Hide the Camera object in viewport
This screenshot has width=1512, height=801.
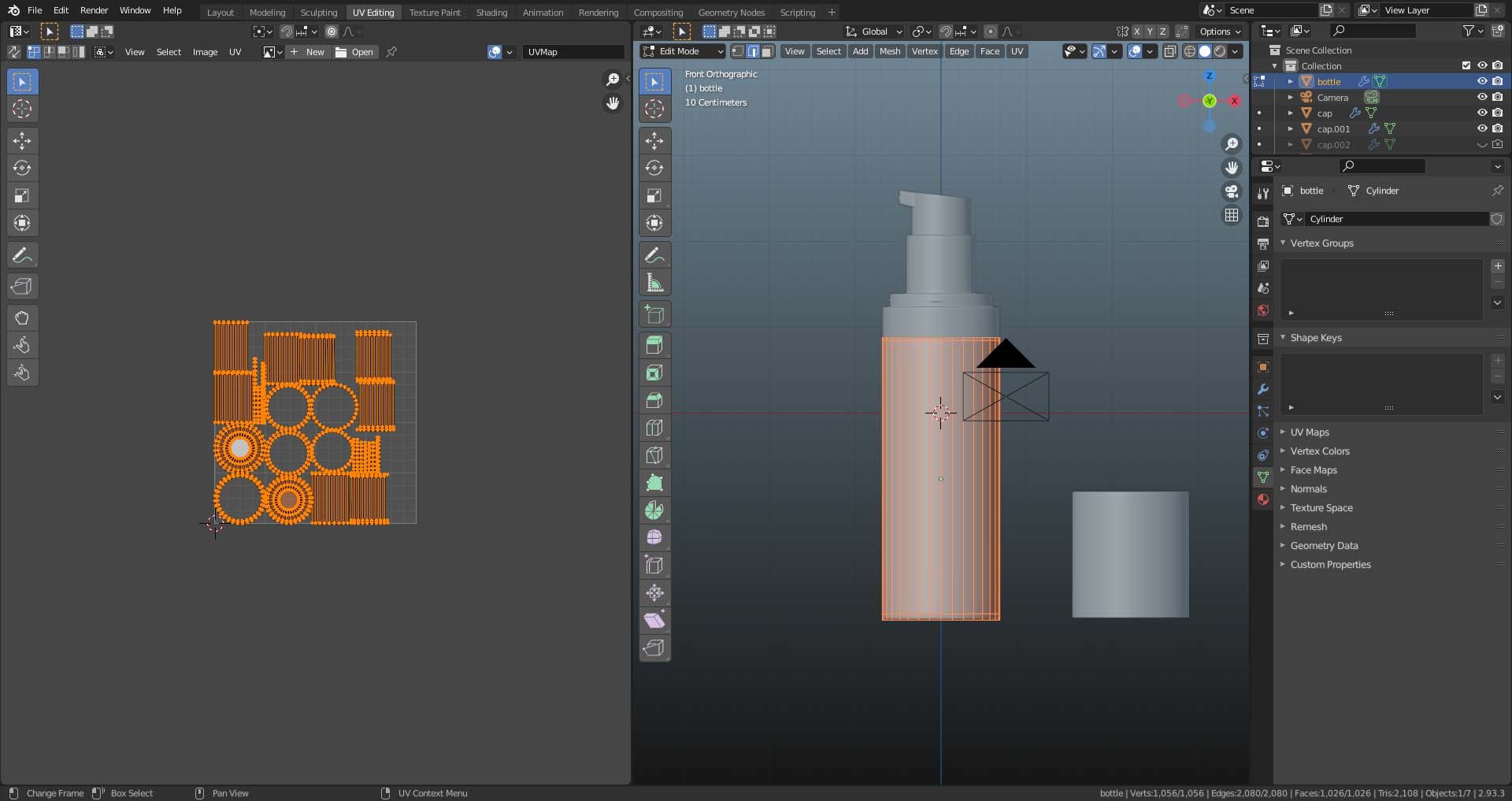point(1482,97)
